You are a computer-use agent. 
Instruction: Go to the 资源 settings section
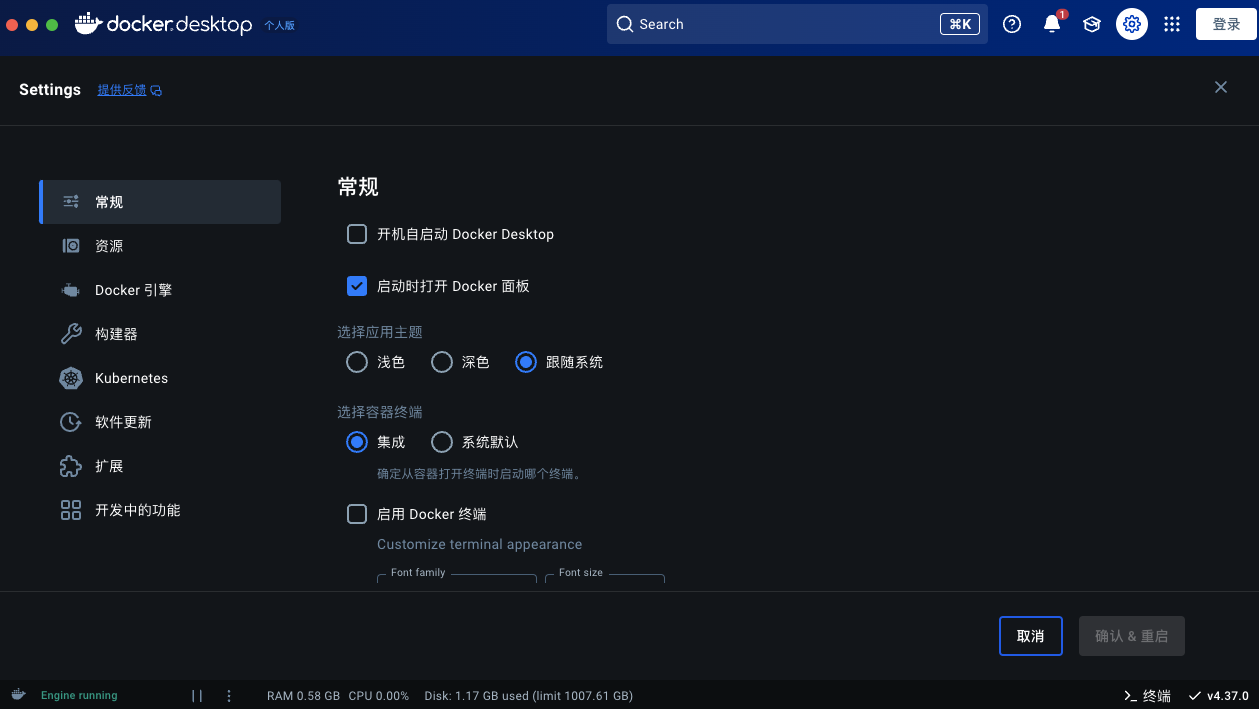click(x=109, y=246)
